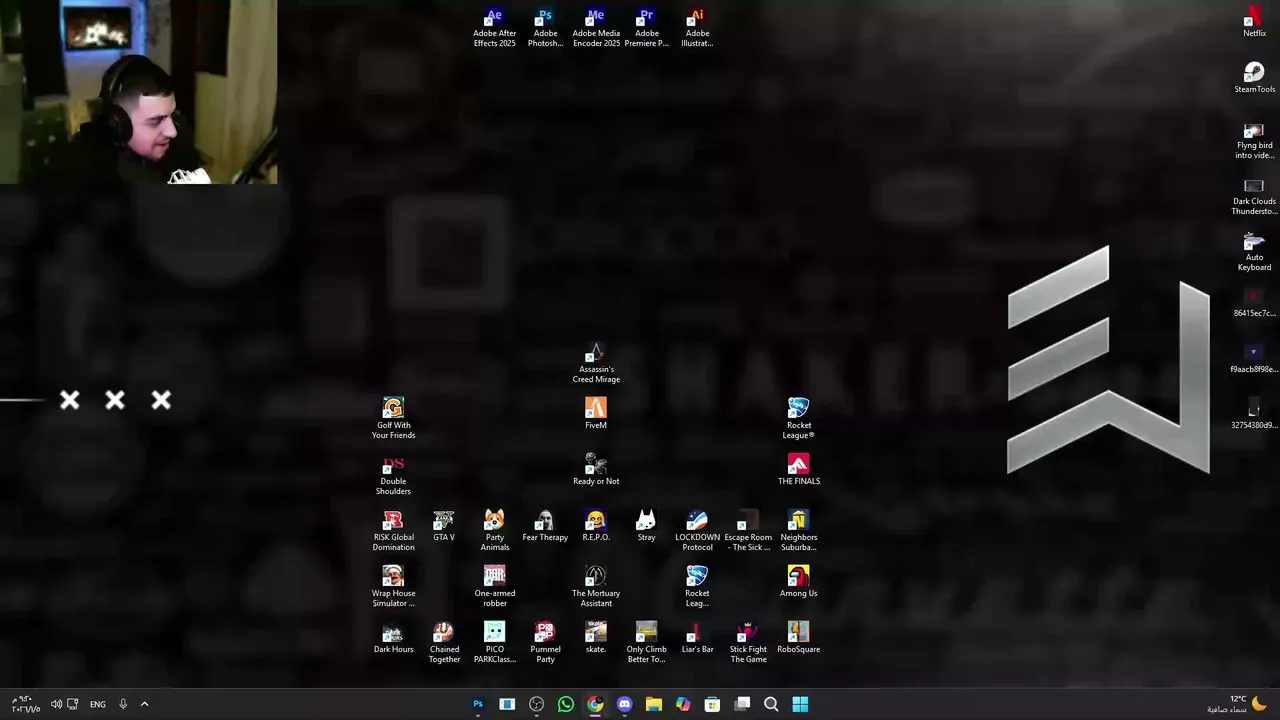Select the Auto Keyboard shortcut
This screenshot has height=720, width=1280.
[1254, 252]
